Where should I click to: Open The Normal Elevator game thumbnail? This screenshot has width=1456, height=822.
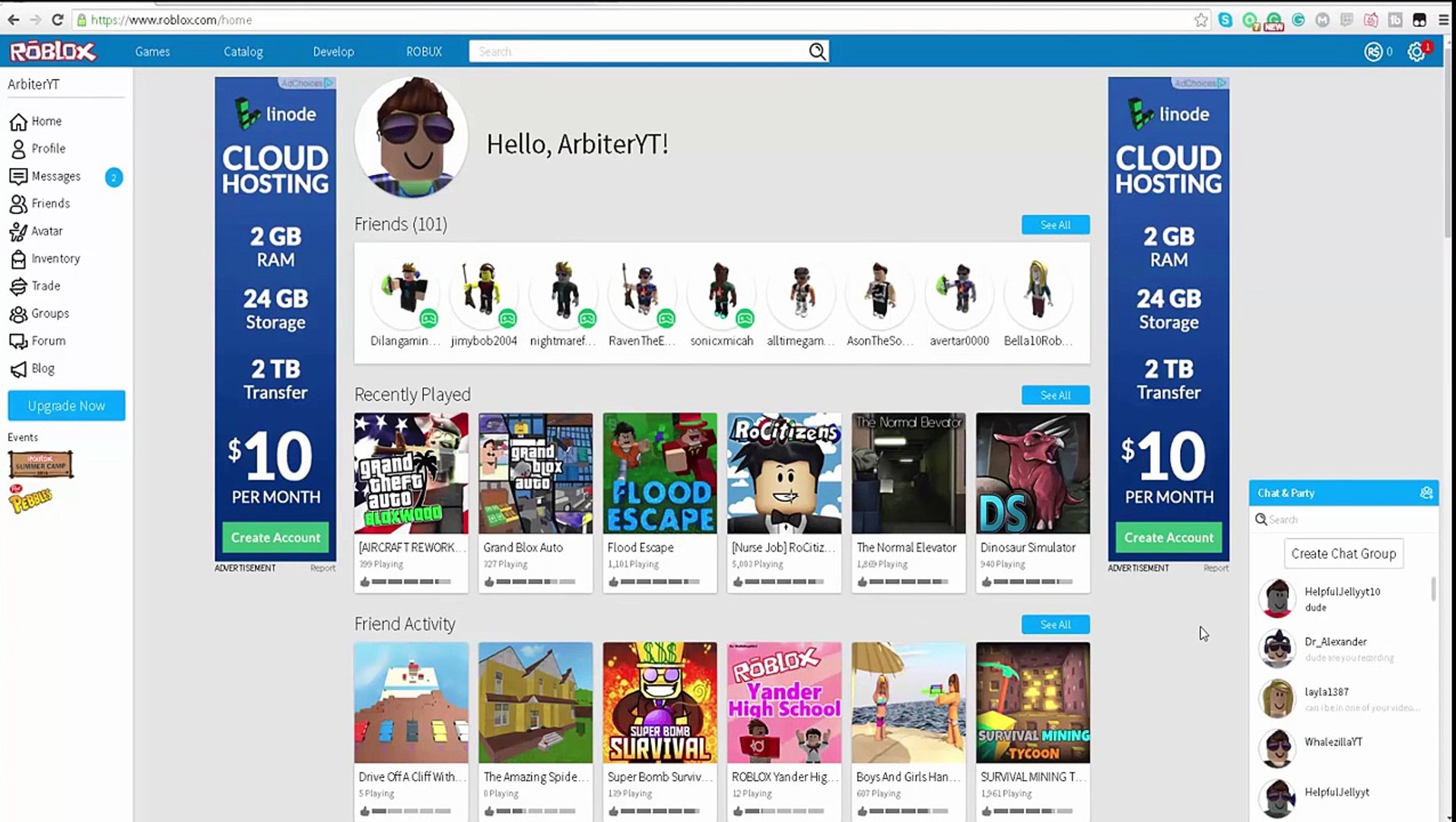coord(908,473)
